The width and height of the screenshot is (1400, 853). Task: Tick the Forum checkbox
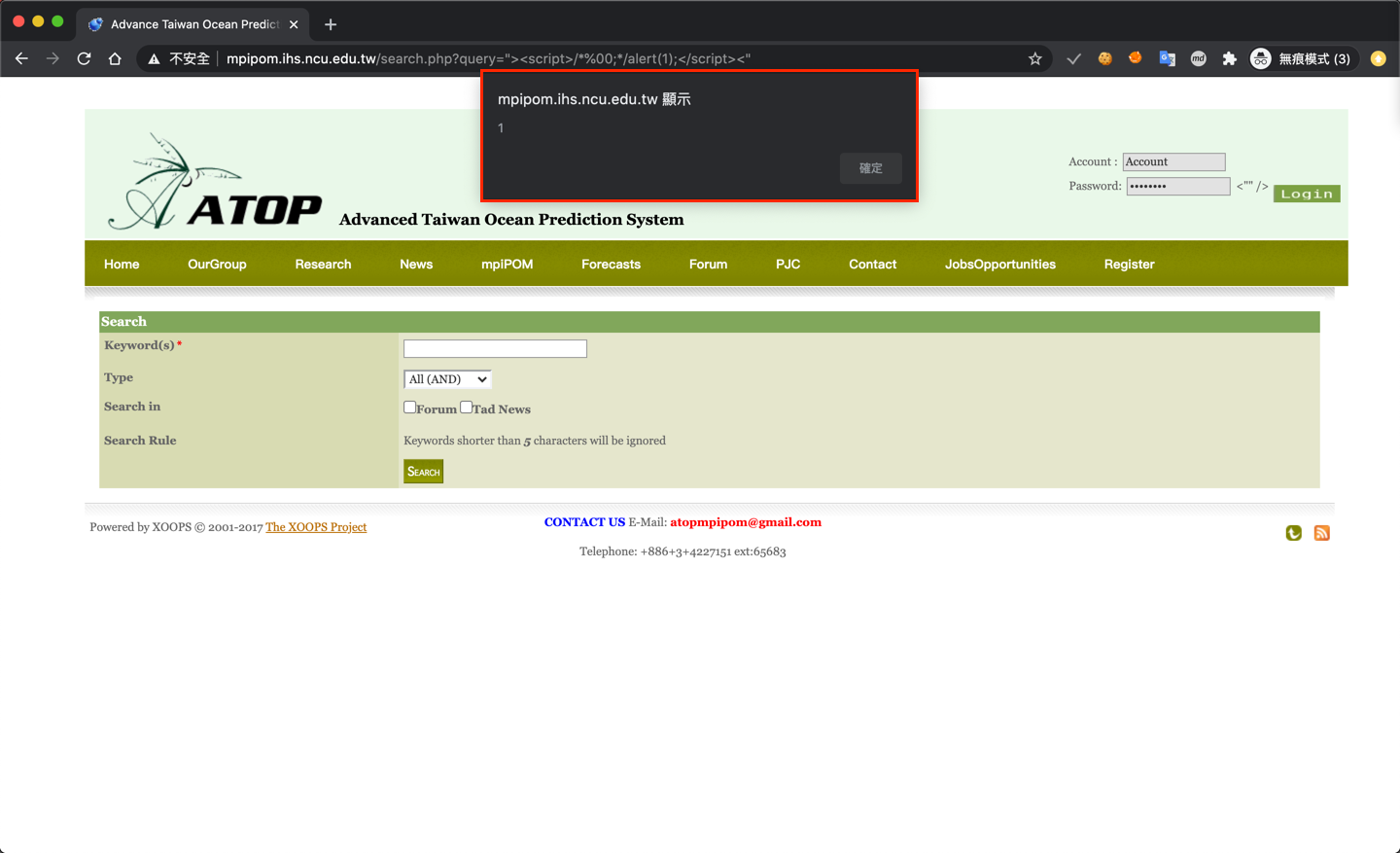click(409, 408)
